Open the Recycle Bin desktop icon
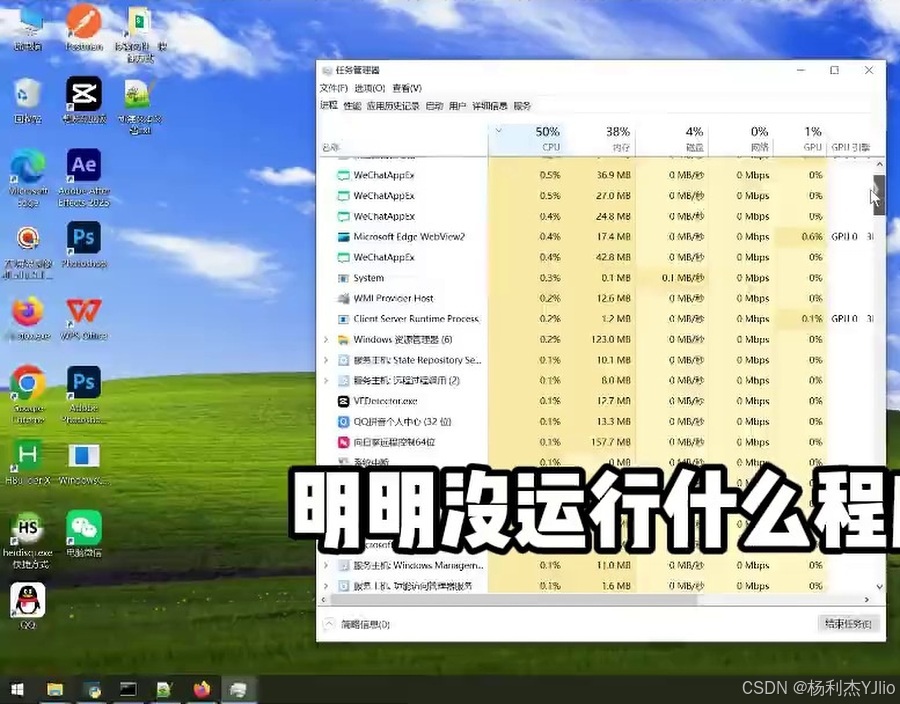Screen dimensions: 900x704 (x=27, y=100)
